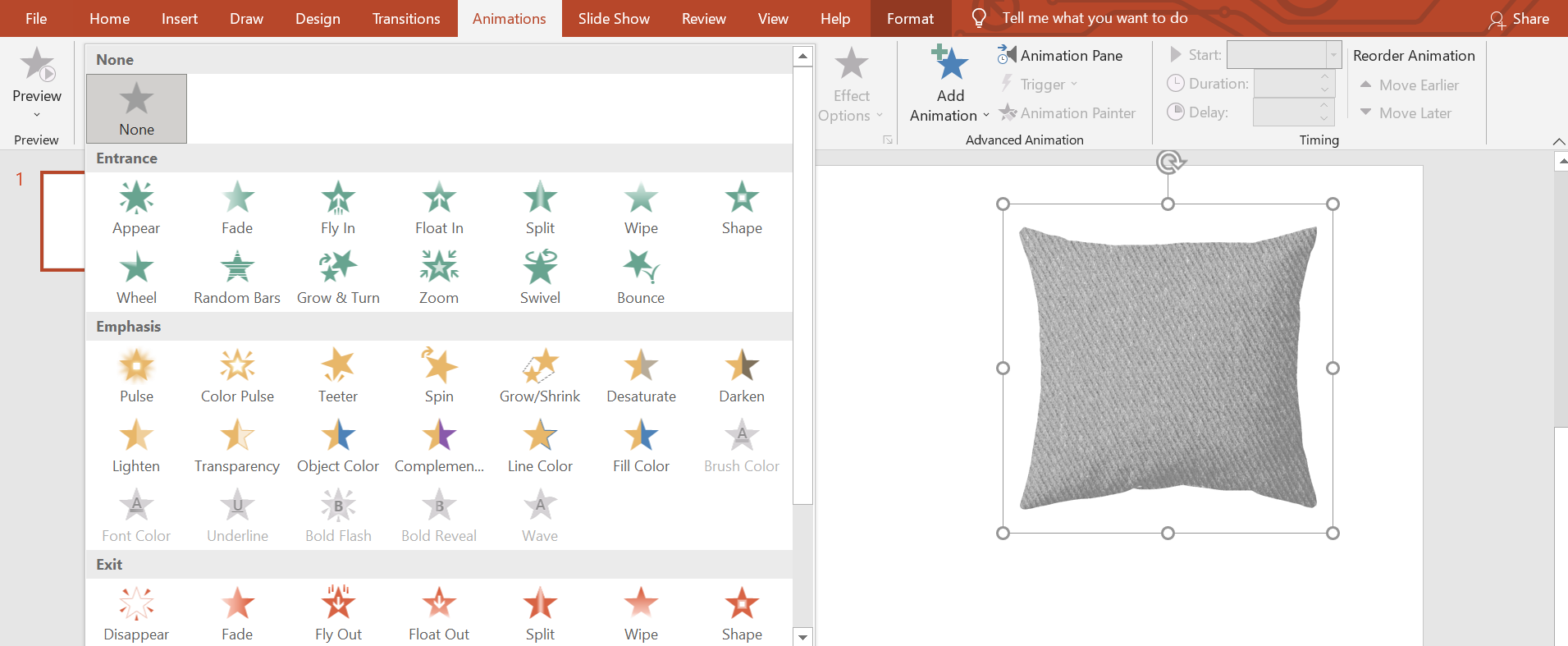Open the Trigger dropdown
This screenshot has width=1568, height=646.
[x=1038, y=84]
